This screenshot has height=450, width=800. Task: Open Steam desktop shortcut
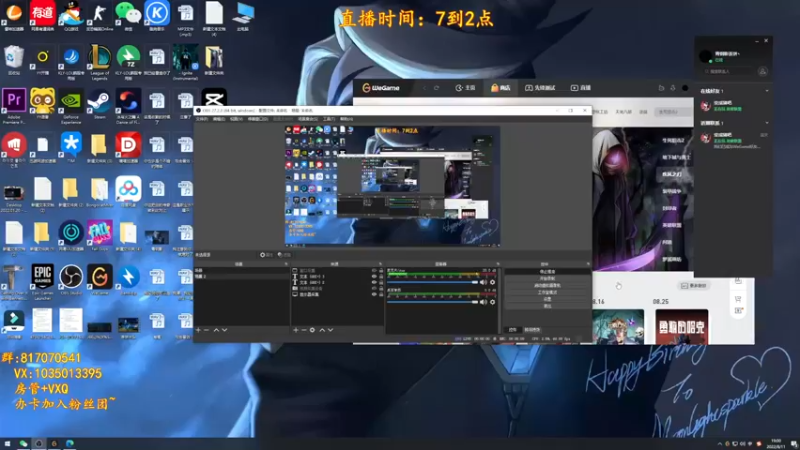click(x=99, y=105)
